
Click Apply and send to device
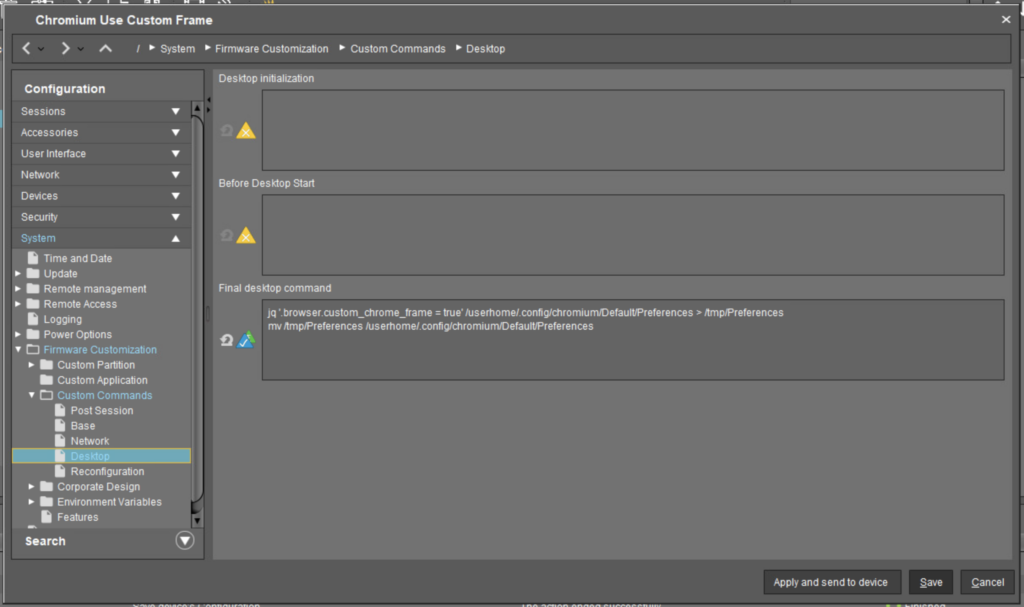point(831,582)
